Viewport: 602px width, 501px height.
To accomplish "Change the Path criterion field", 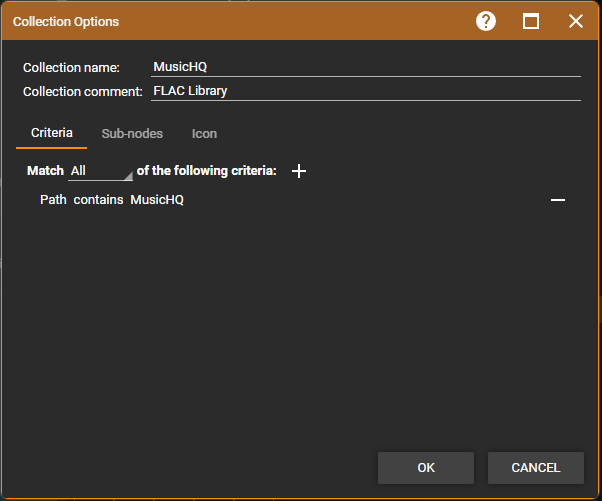I will coord(53,200).
